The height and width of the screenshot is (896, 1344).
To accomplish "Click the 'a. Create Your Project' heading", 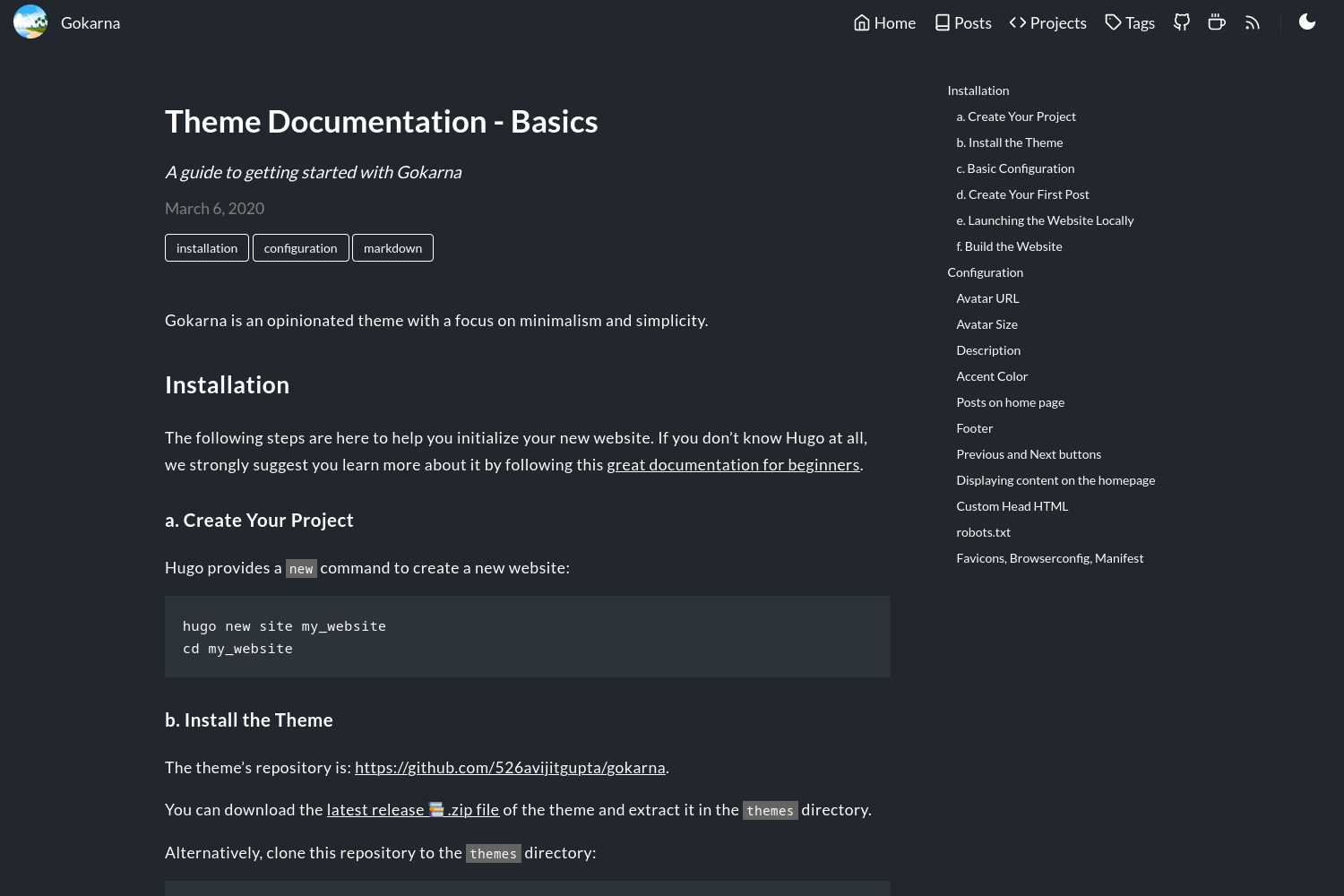I will [x=259, y=521].
